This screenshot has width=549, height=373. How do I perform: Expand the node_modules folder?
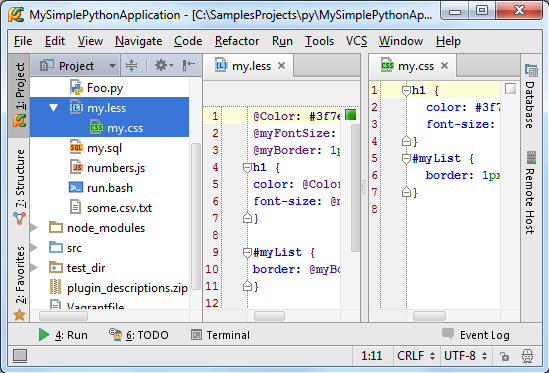34,228
